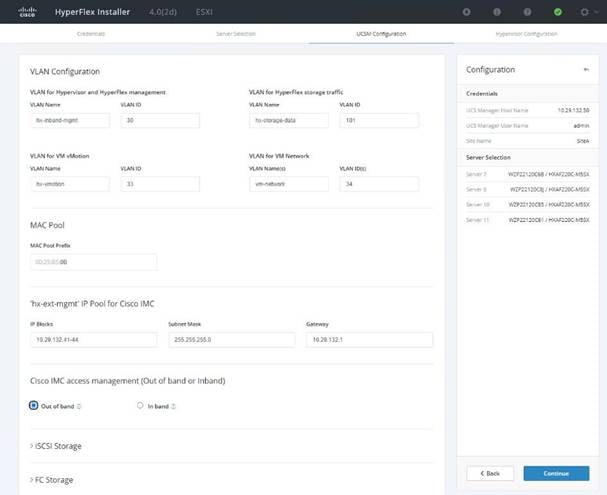Click VLAN for VM vMotion label
Image resolution: width=607 pixels, height=495 pixels.
[60, 156]
